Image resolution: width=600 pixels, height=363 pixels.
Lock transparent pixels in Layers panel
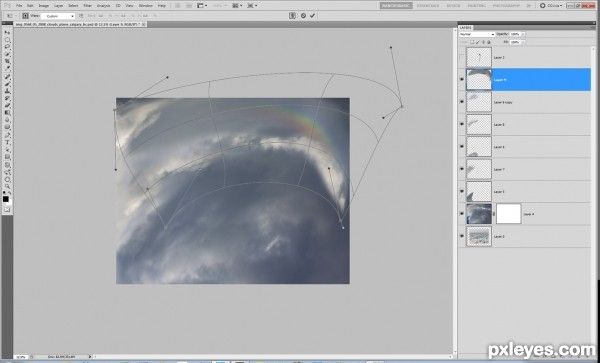point(473,42)
